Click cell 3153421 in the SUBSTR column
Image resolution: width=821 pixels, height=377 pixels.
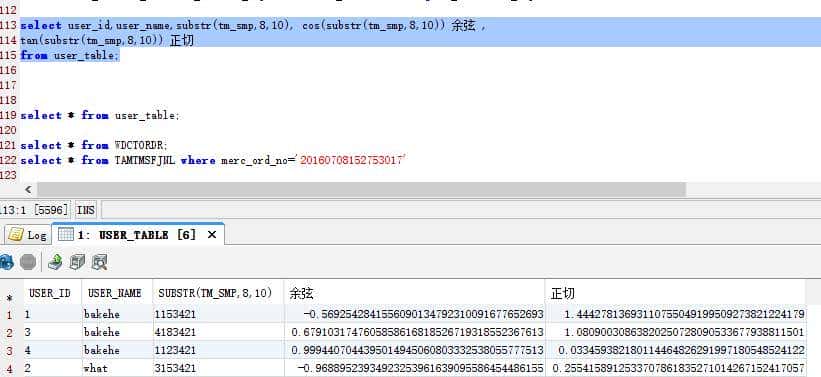coord(218,368)
